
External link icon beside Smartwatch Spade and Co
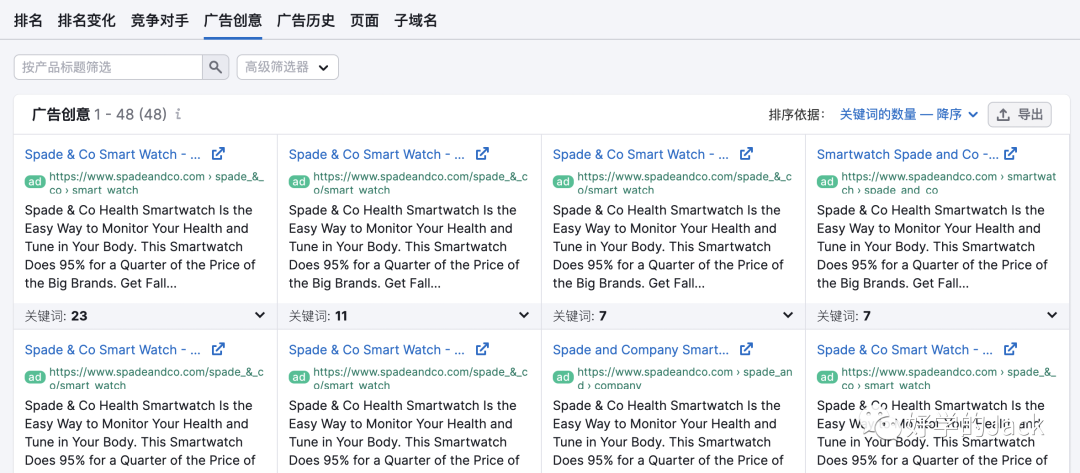1010,154
